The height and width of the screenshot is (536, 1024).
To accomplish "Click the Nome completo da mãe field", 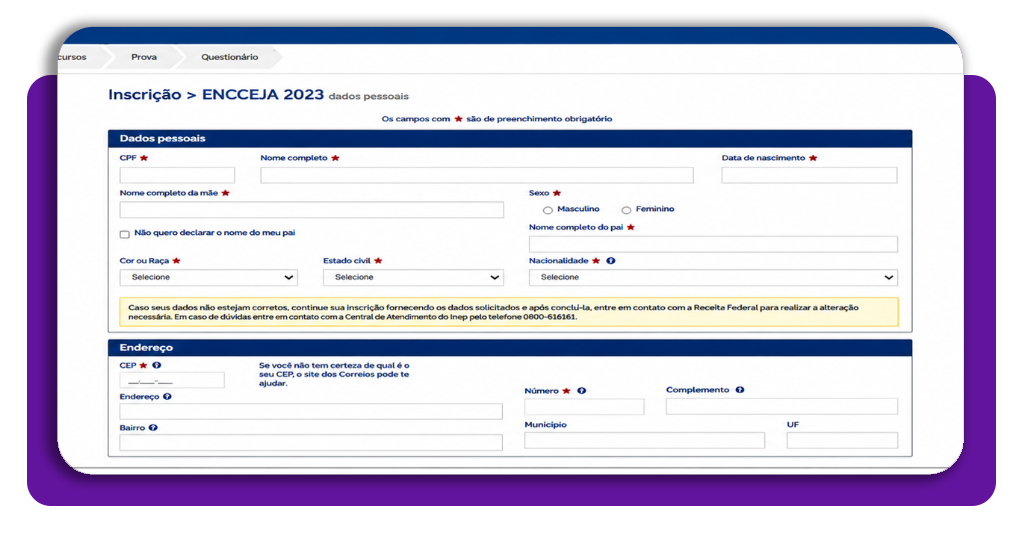I will [312, 210].
